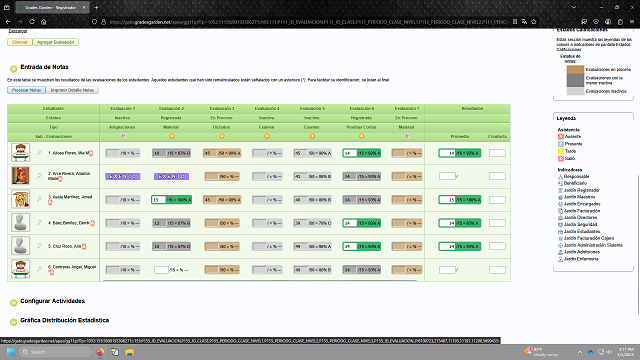The width and height of the screenshot is (640, 360).
Task: Click the red alert badge beside Báez Benítez
Action: tap(92, 223)
